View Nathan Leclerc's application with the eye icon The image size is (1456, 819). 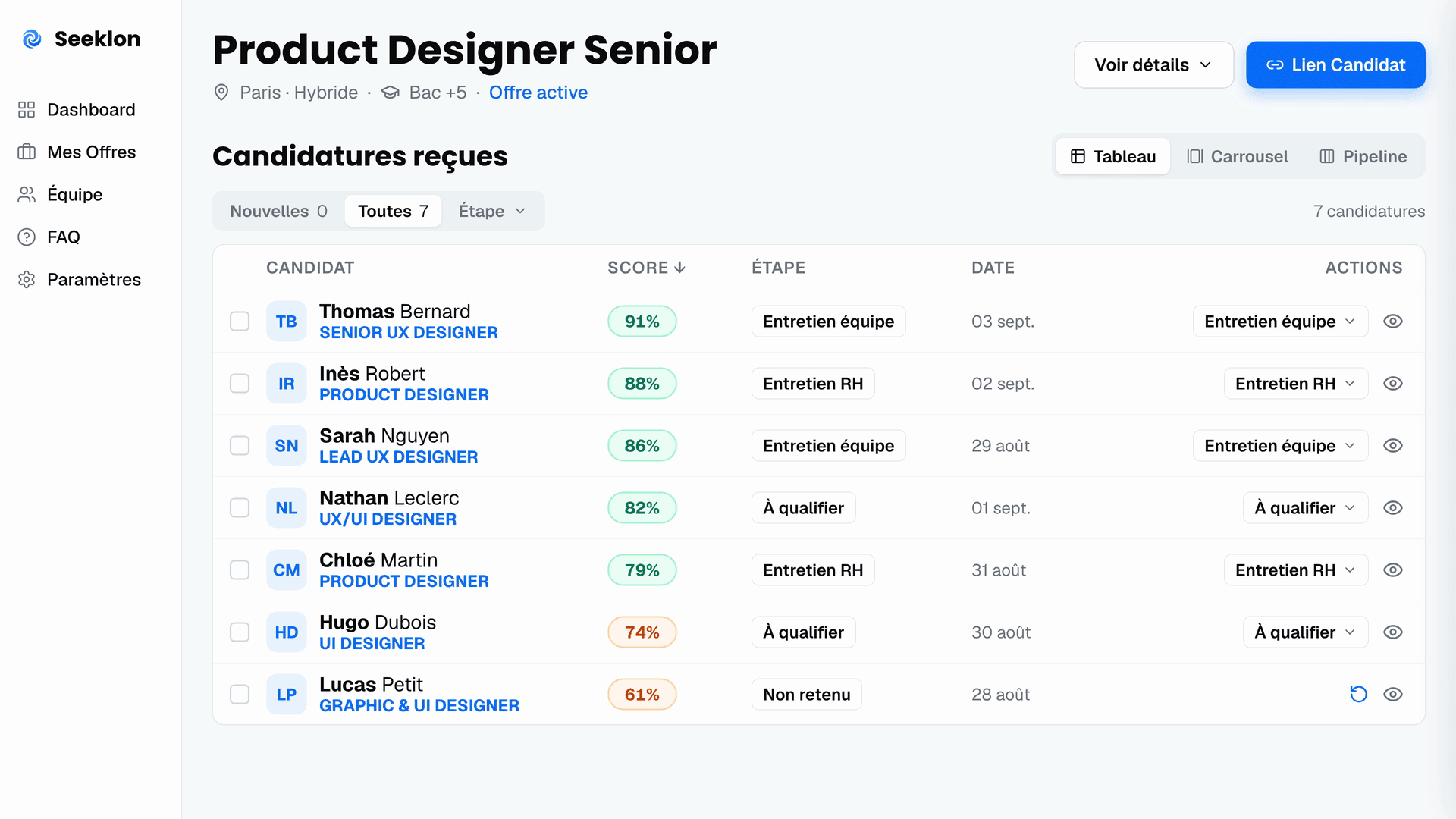pos(1393,508)
